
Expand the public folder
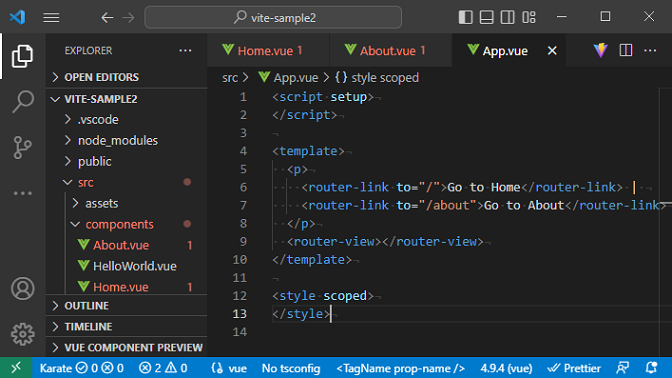[126, 162]
